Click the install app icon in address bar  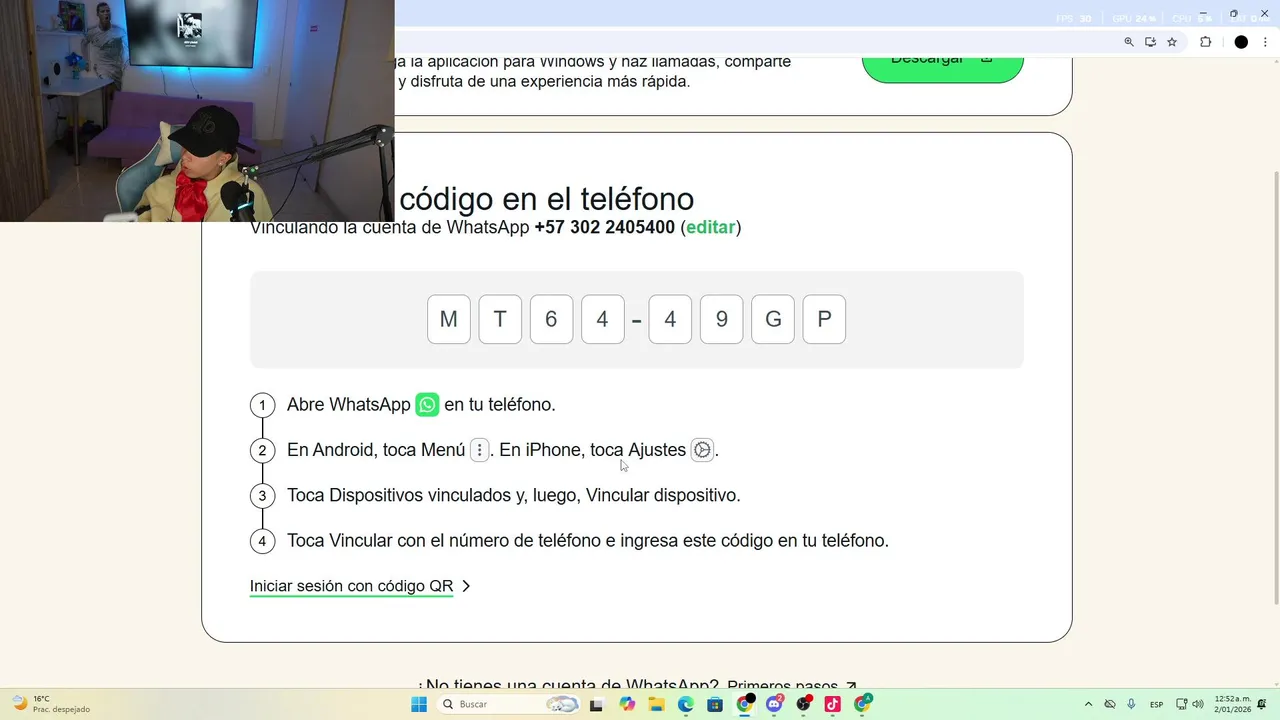click(1151, 42)
